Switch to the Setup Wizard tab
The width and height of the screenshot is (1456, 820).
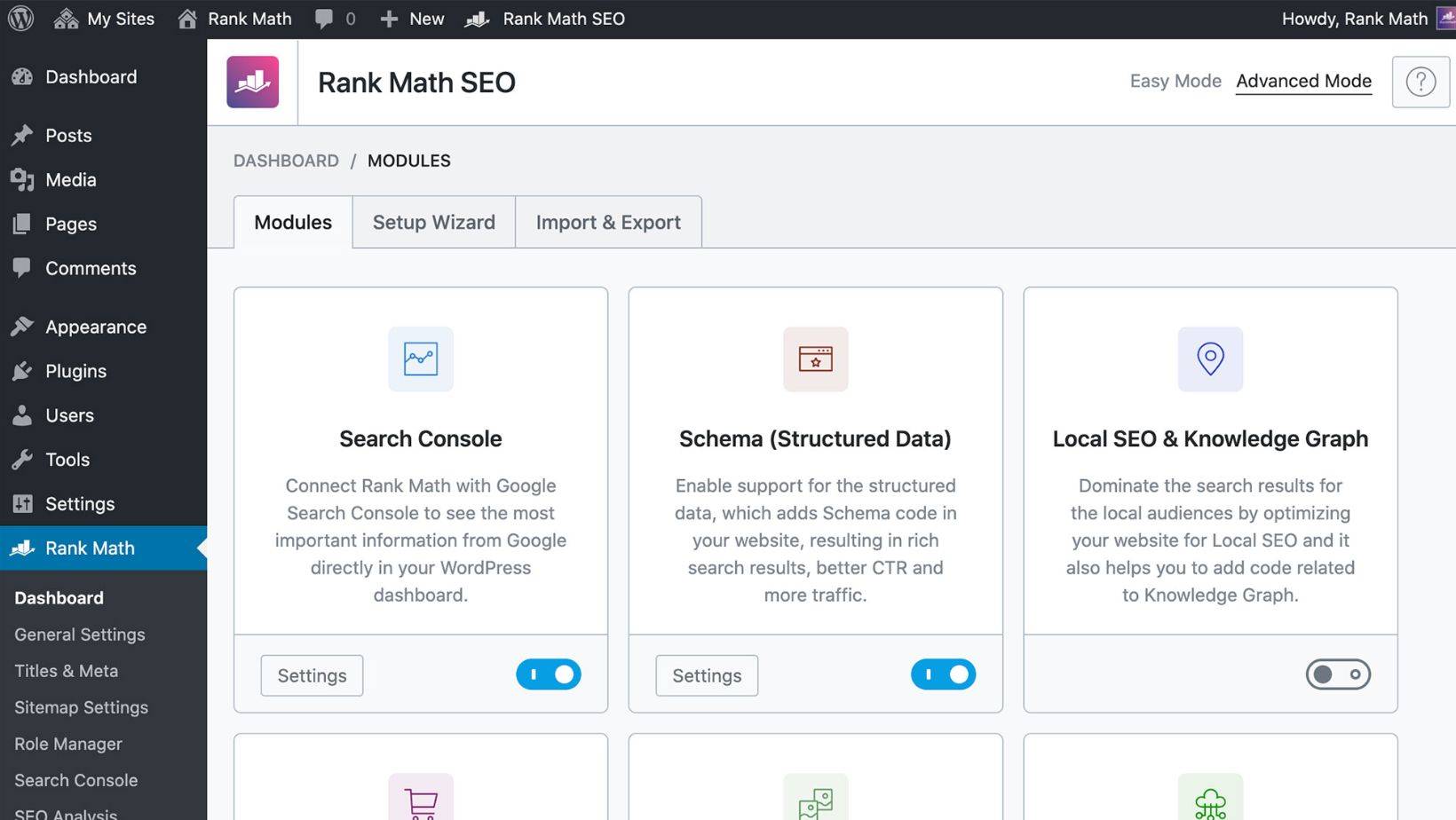[433, 222]
